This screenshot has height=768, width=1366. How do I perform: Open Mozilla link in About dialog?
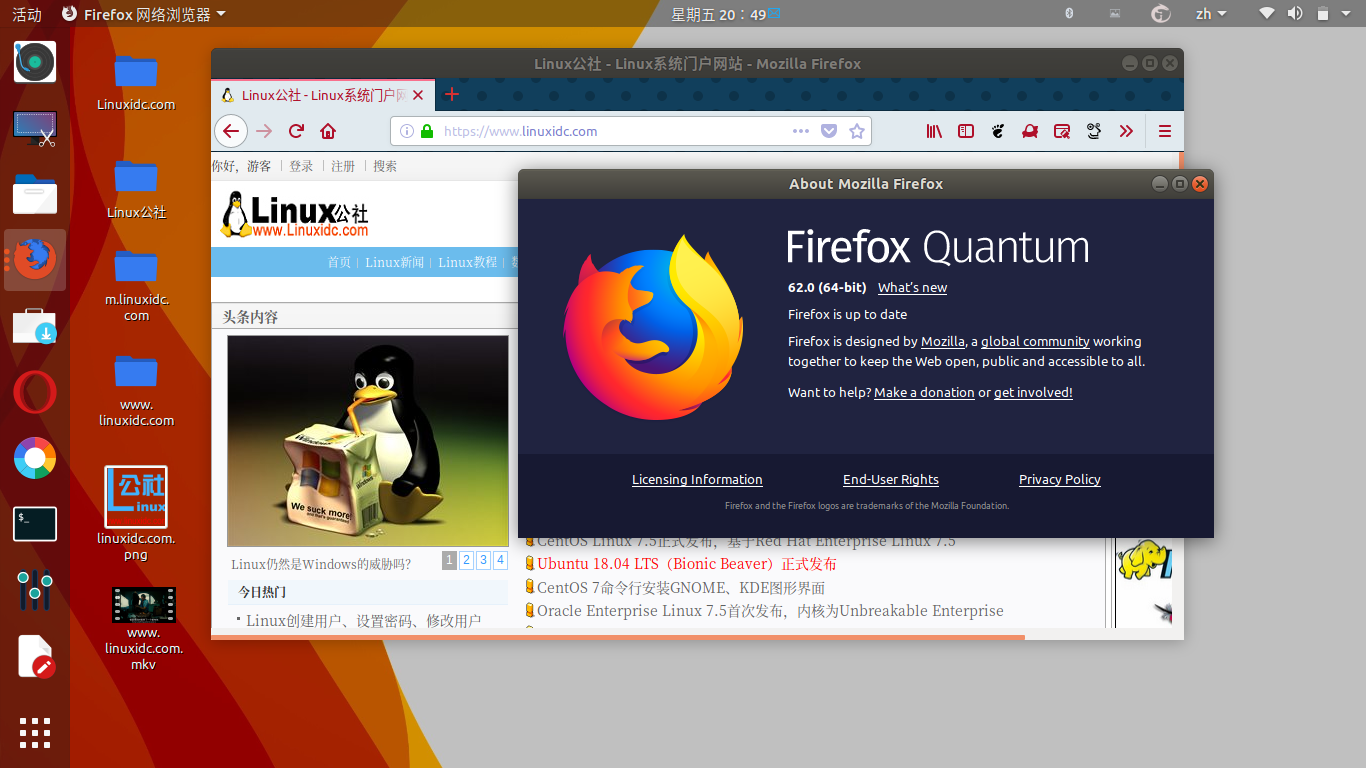pos(943,342)
